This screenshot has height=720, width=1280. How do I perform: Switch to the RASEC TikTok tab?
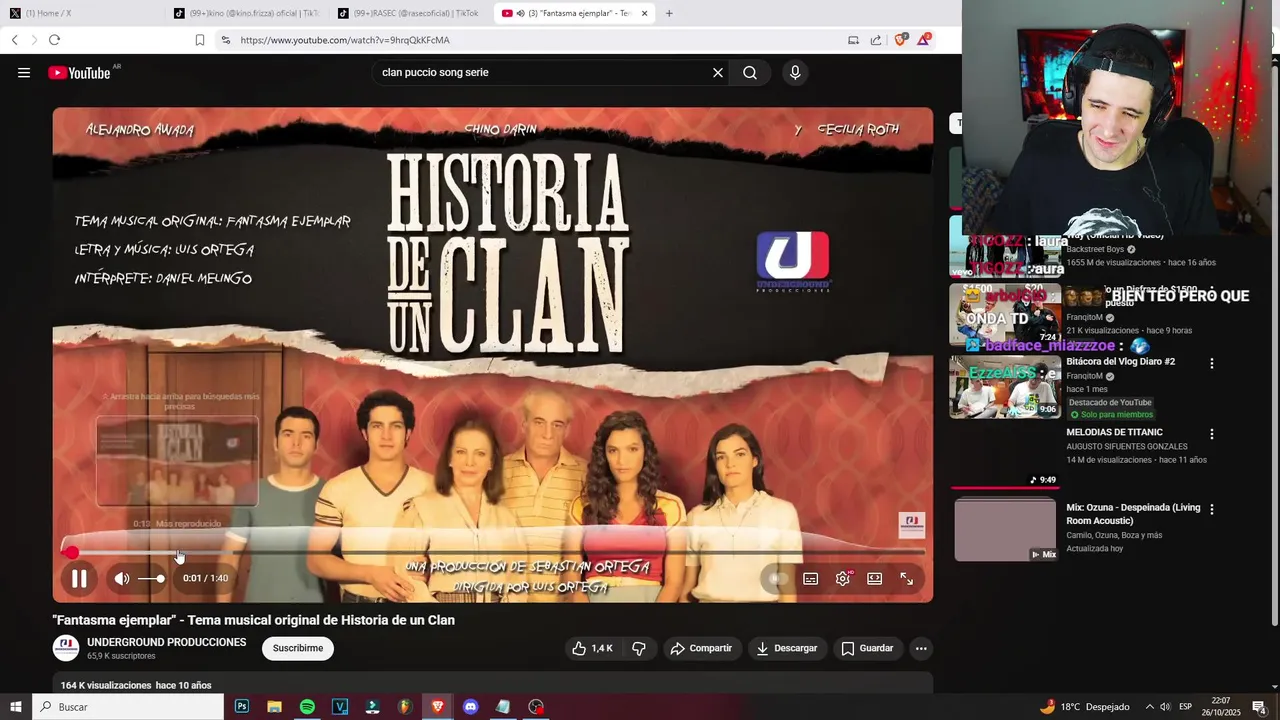point(410,13)
